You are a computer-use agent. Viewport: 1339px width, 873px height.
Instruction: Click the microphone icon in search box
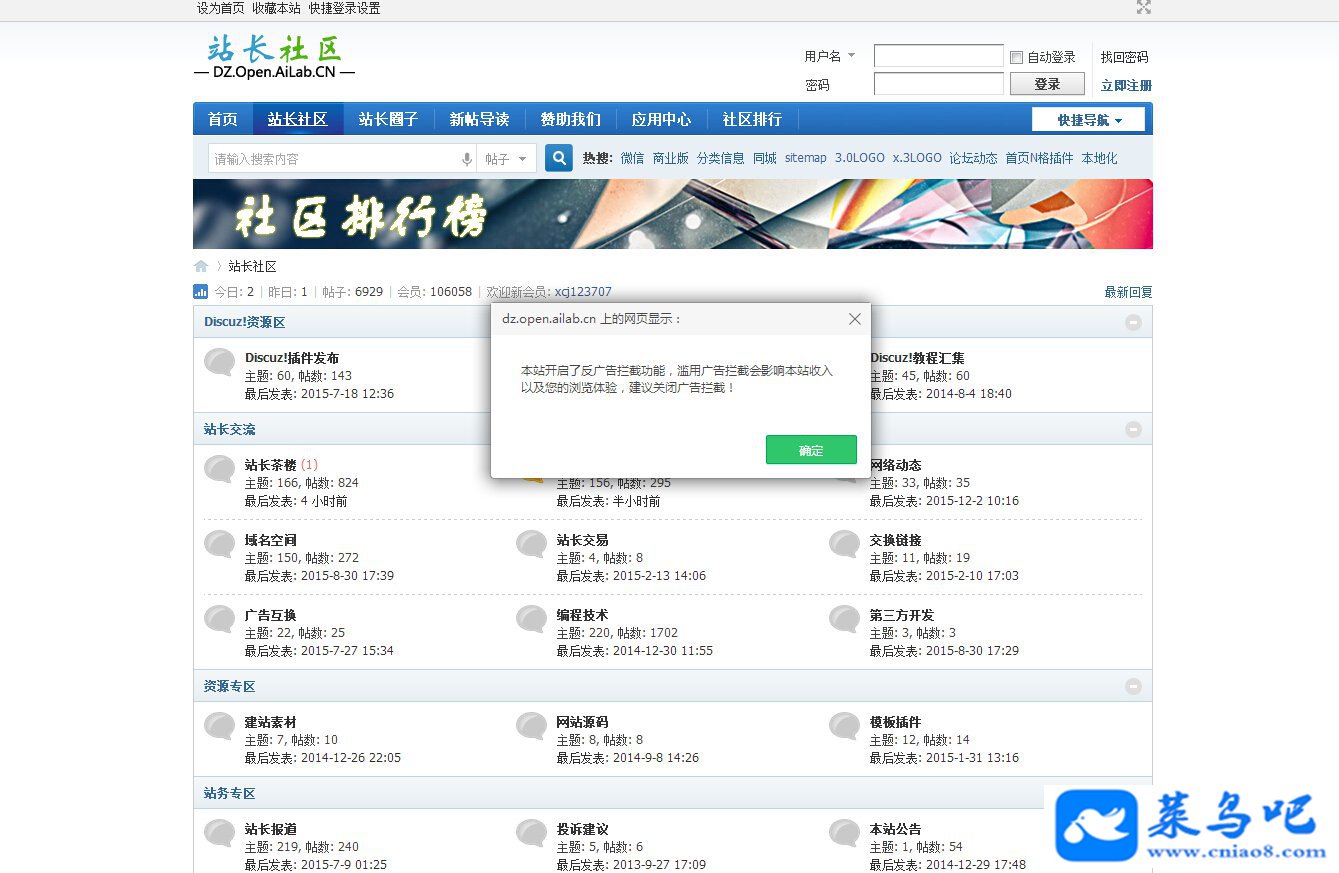(466, 159)
